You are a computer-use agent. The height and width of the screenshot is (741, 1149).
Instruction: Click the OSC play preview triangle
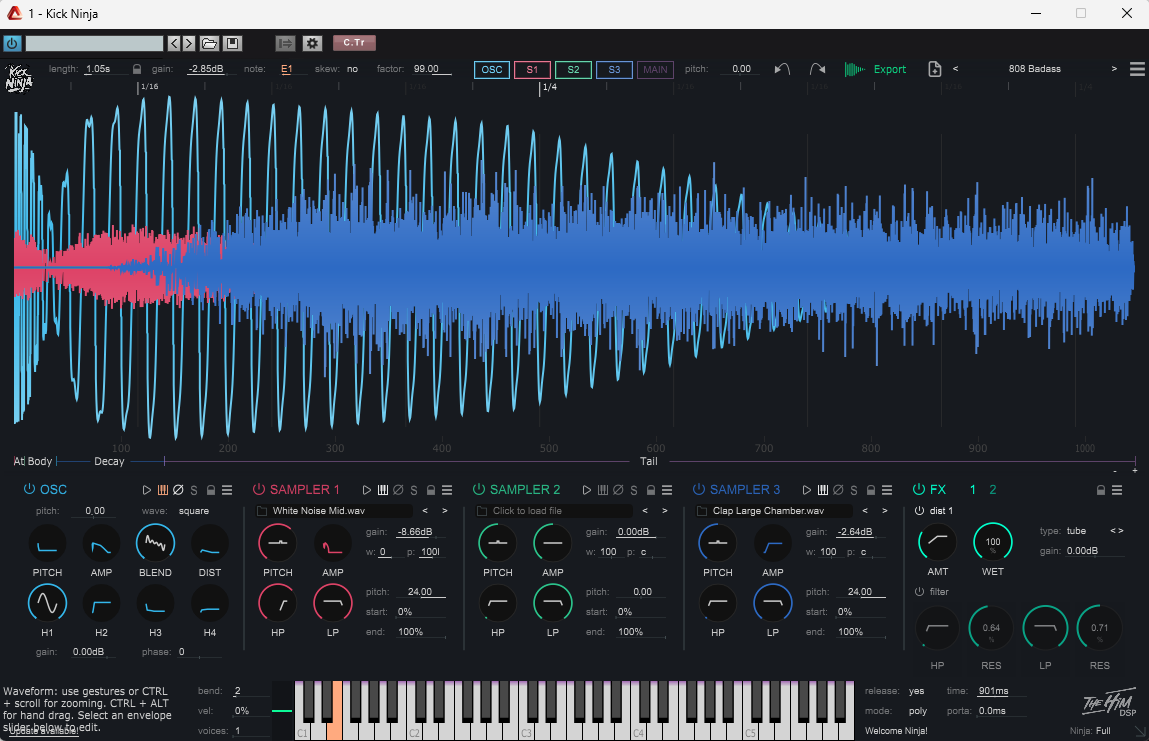click(x=147, y=490)
